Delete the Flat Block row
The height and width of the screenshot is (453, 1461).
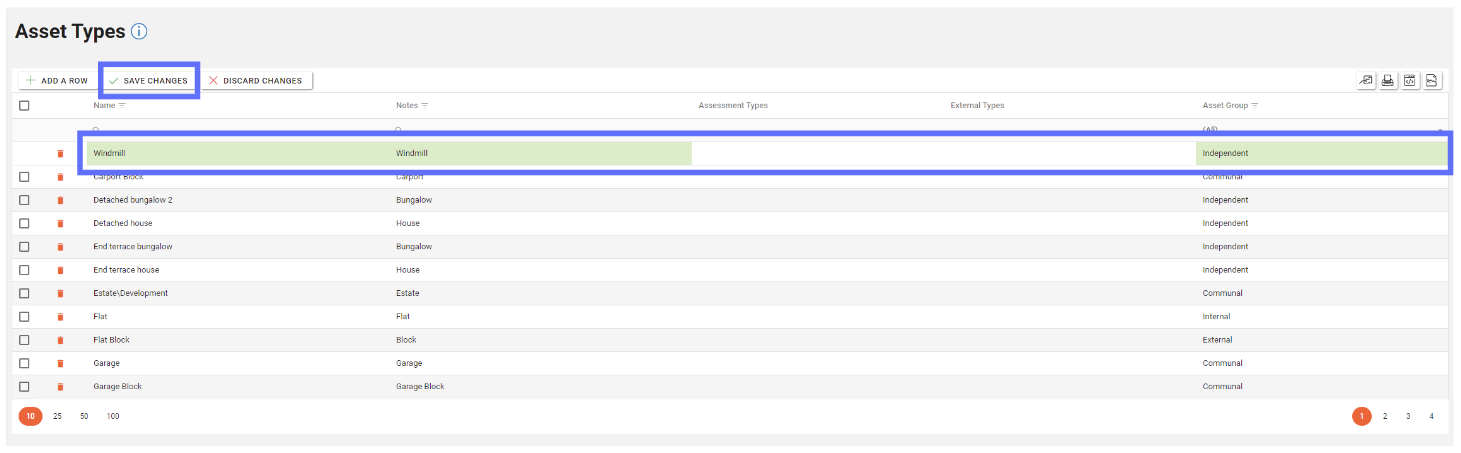point(60,340)
